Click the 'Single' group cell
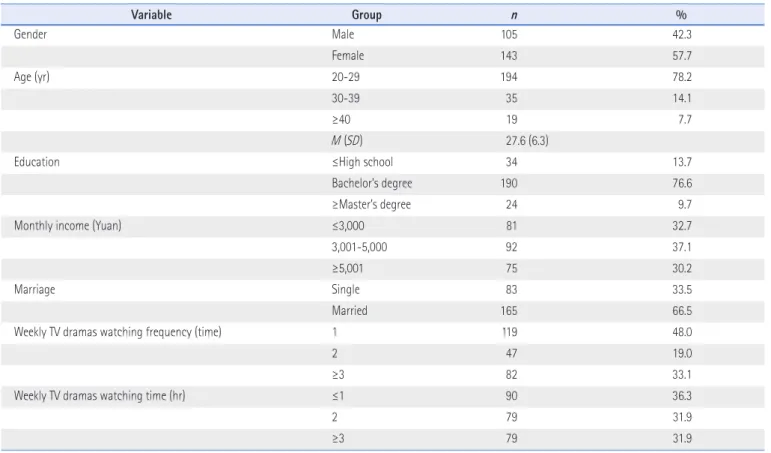 346,290
